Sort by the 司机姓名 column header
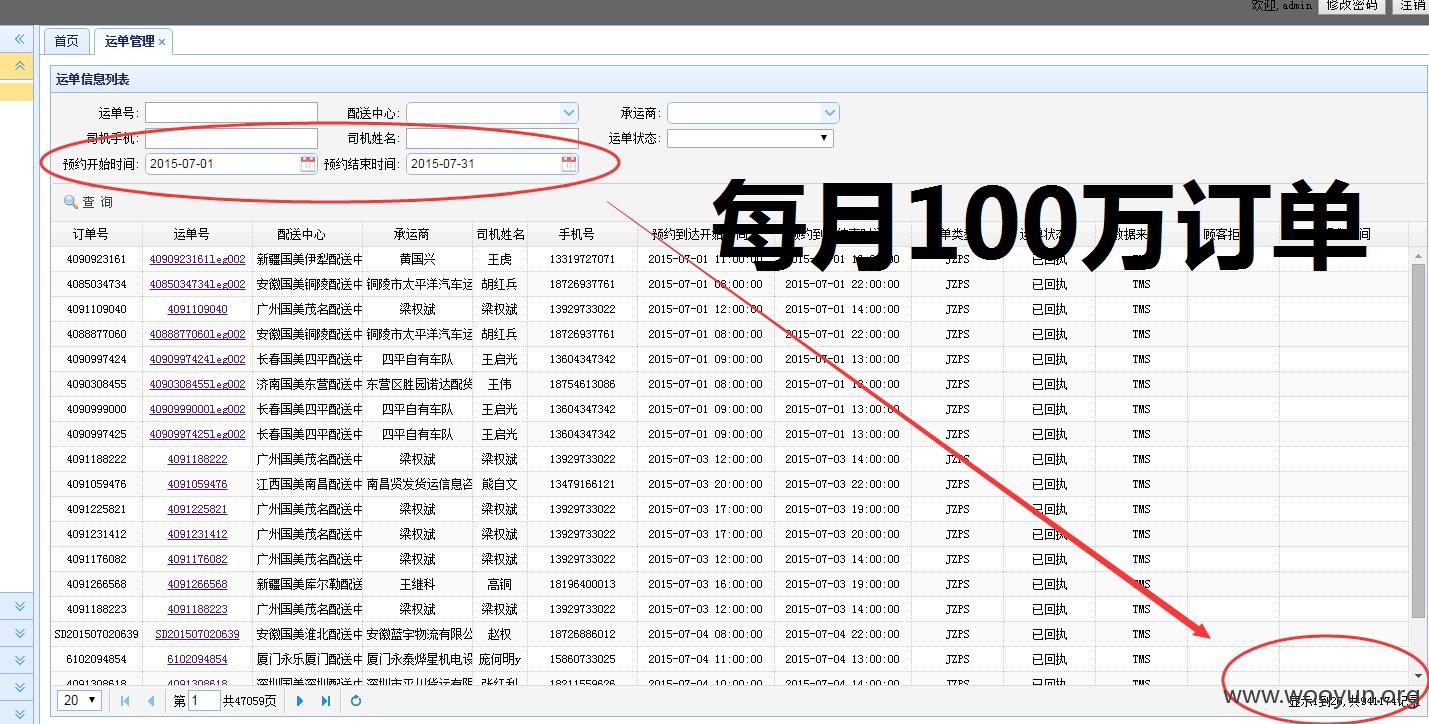The width and height of the screenshot is (1429, 724). [x=499, y=234]
